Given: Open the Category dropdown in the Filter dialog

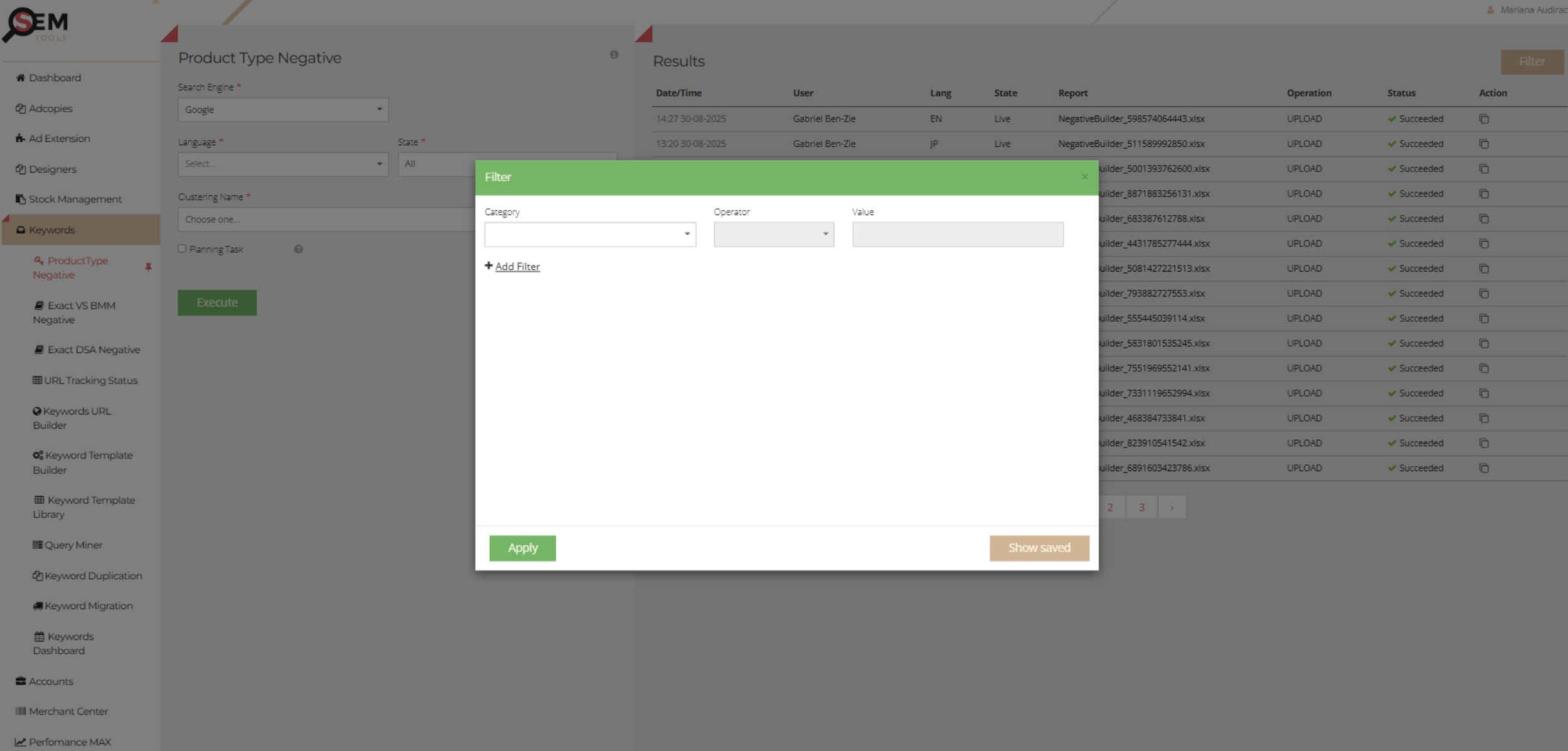Looking at the screenshot, I should (x=590, y=234).
